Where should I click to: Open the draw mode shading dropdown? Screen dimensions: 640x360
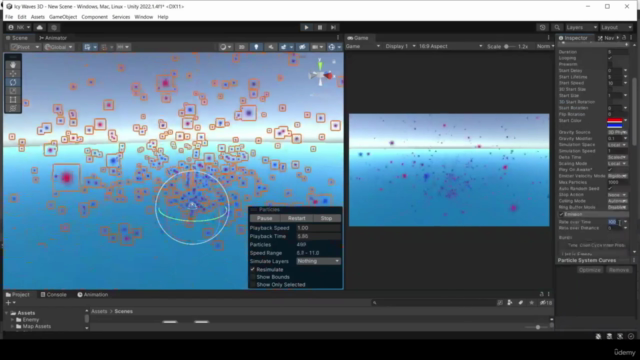click(225, 47)
